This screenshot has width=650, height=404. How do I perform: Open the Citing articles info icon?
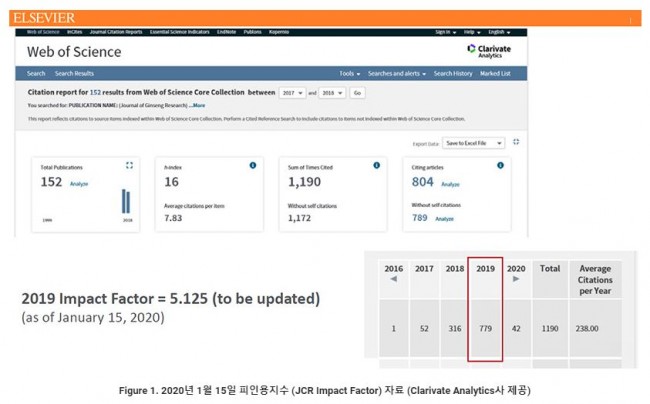500,165
